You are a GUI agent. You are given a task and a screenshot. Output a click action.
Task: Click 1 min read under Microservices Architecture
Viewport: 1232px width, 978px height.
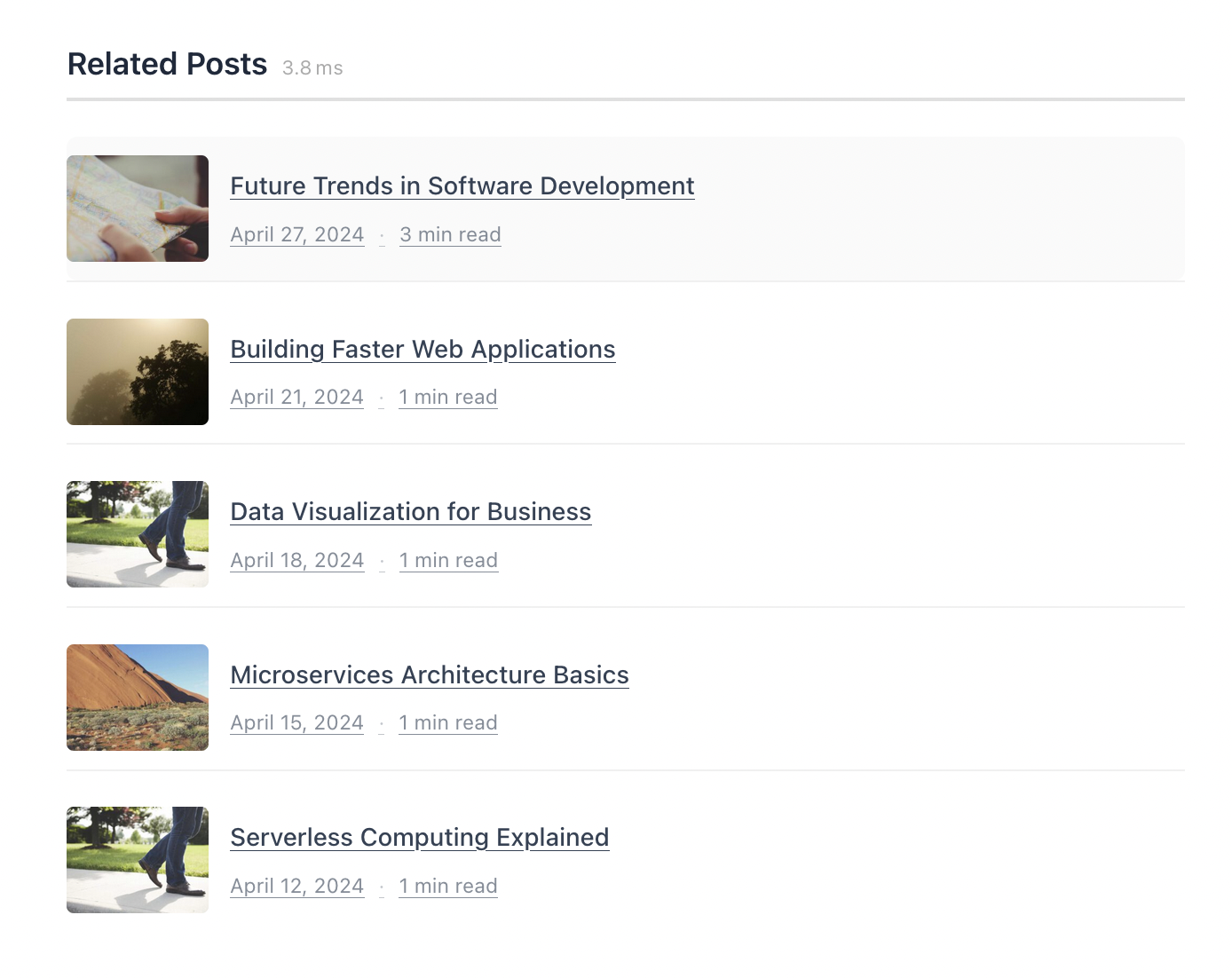tap(447, 723)
